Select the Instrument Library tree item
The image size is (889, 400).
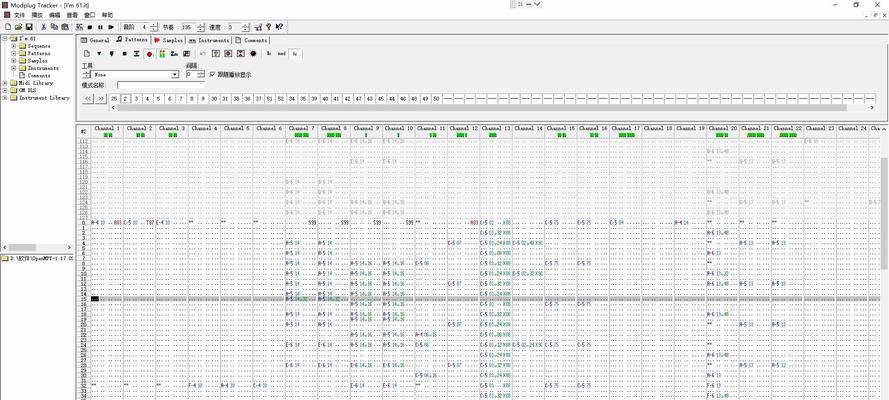pyautogui.click(x=44, y=97)
